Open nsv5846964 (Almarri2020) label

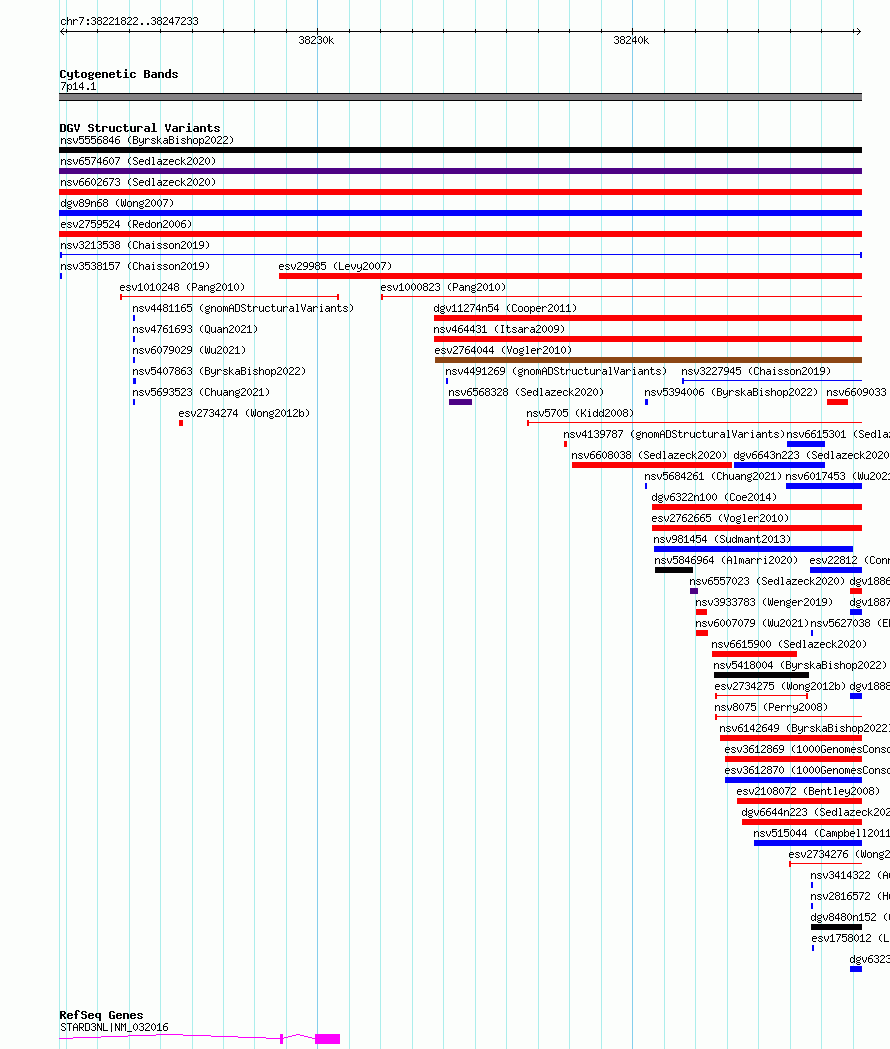click(x=726, y=561)
